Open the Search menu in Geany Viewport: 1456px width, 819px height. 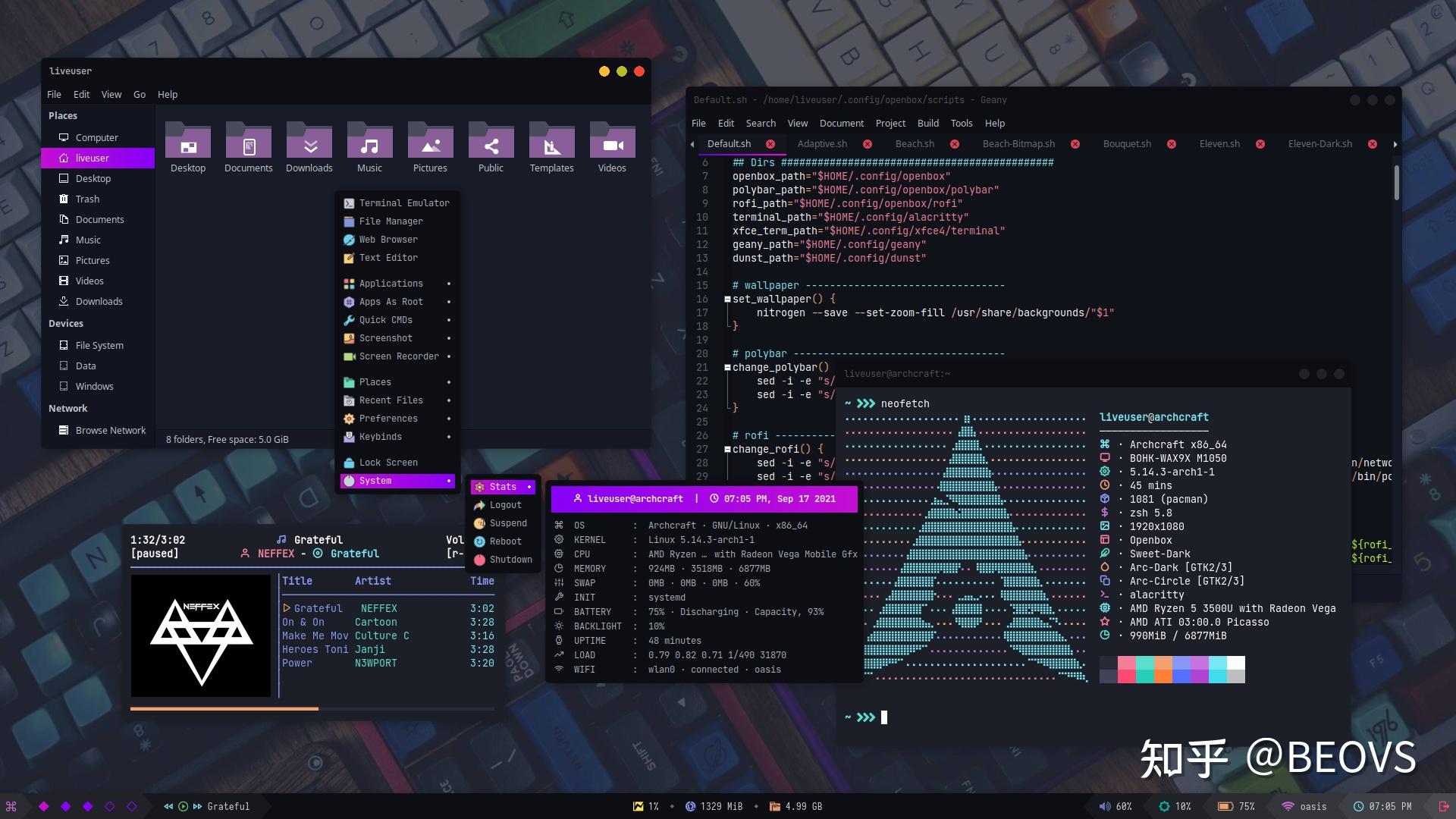point(761,123)
